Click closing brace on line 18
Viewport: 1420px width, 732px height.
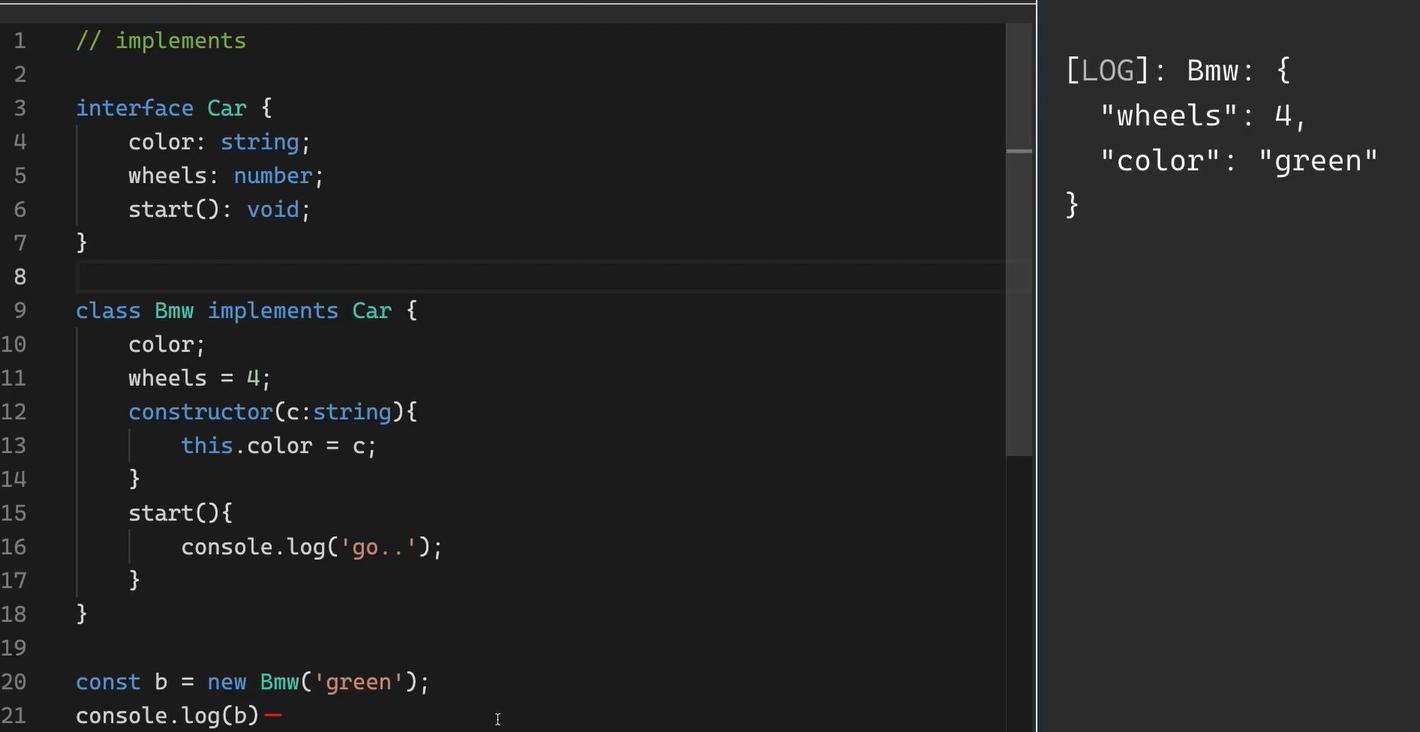(82, 614)
